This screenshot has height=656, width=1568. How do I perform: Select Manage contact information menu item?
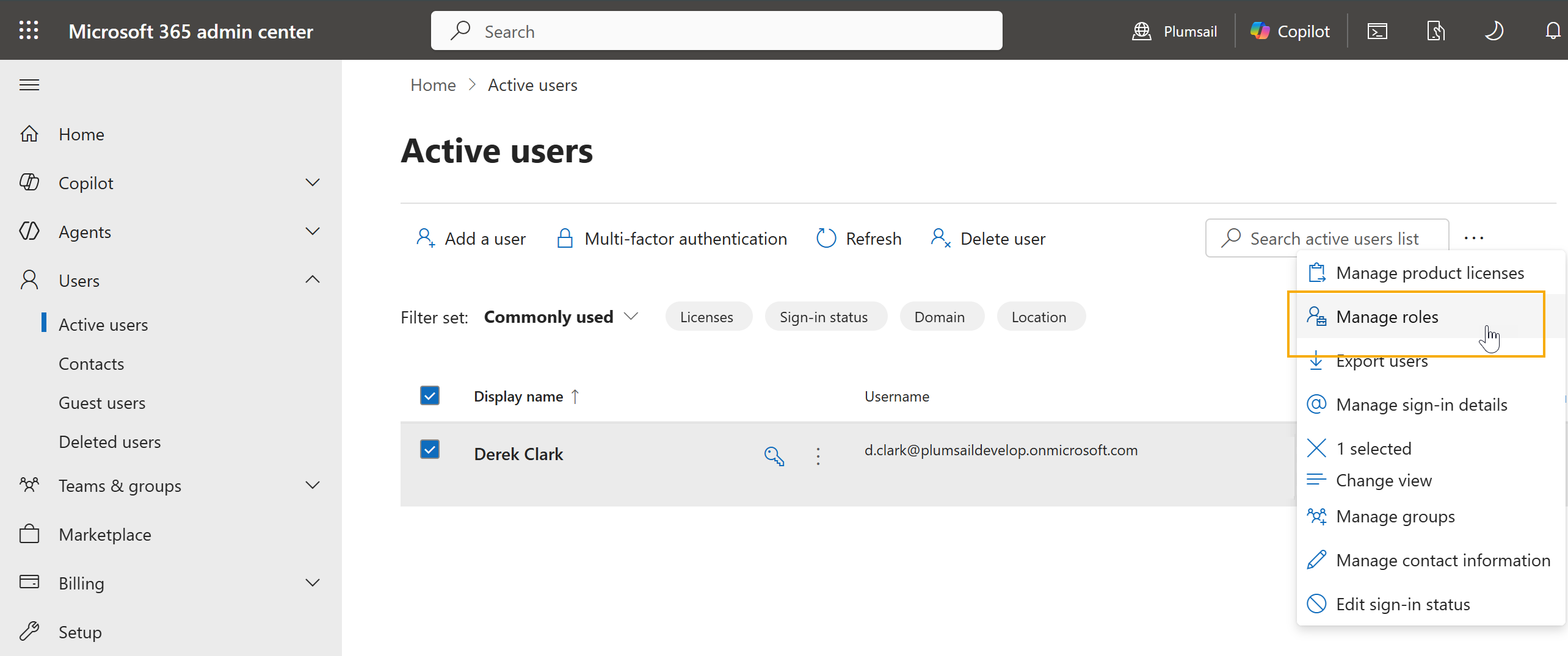pyautogui.click(x=1431, y=560)
